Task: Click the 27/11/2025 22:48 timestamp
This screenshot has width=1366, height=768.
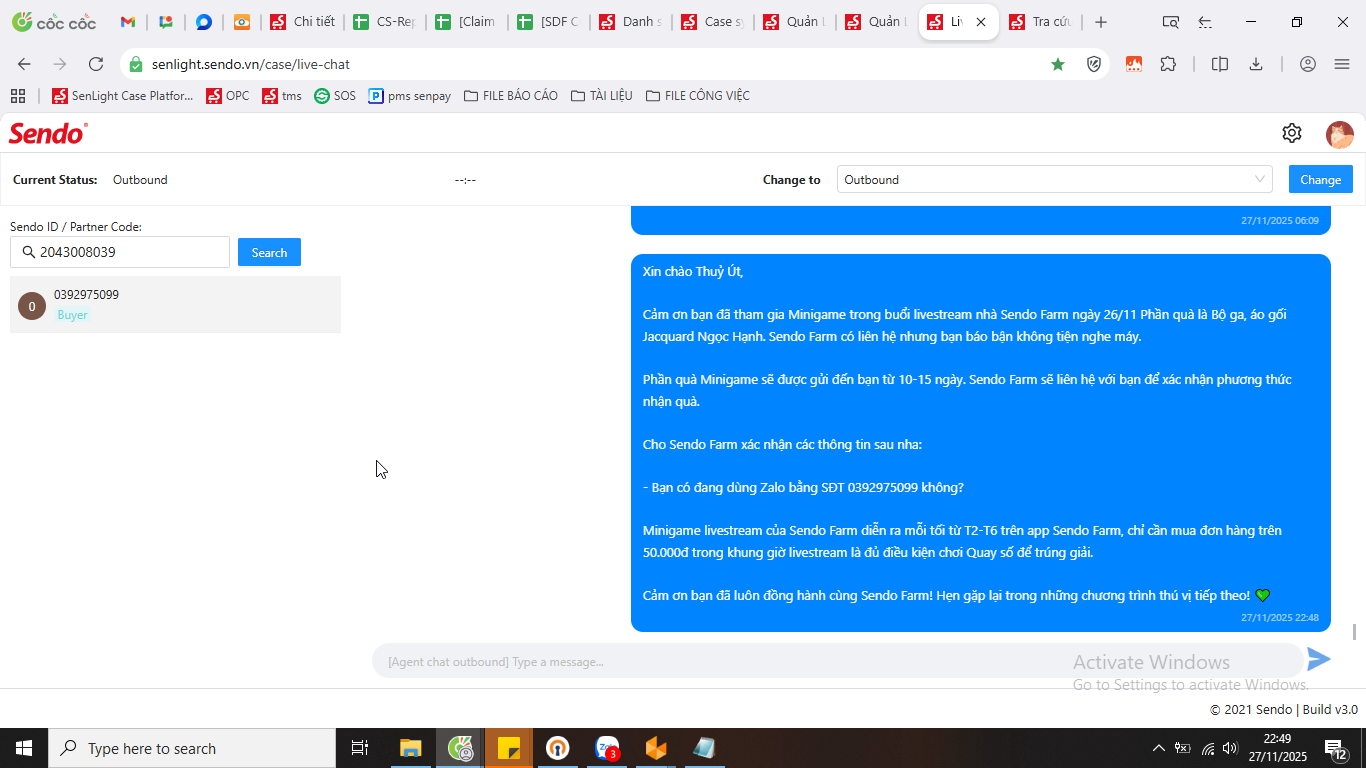Action: [x=1280, y=618]
